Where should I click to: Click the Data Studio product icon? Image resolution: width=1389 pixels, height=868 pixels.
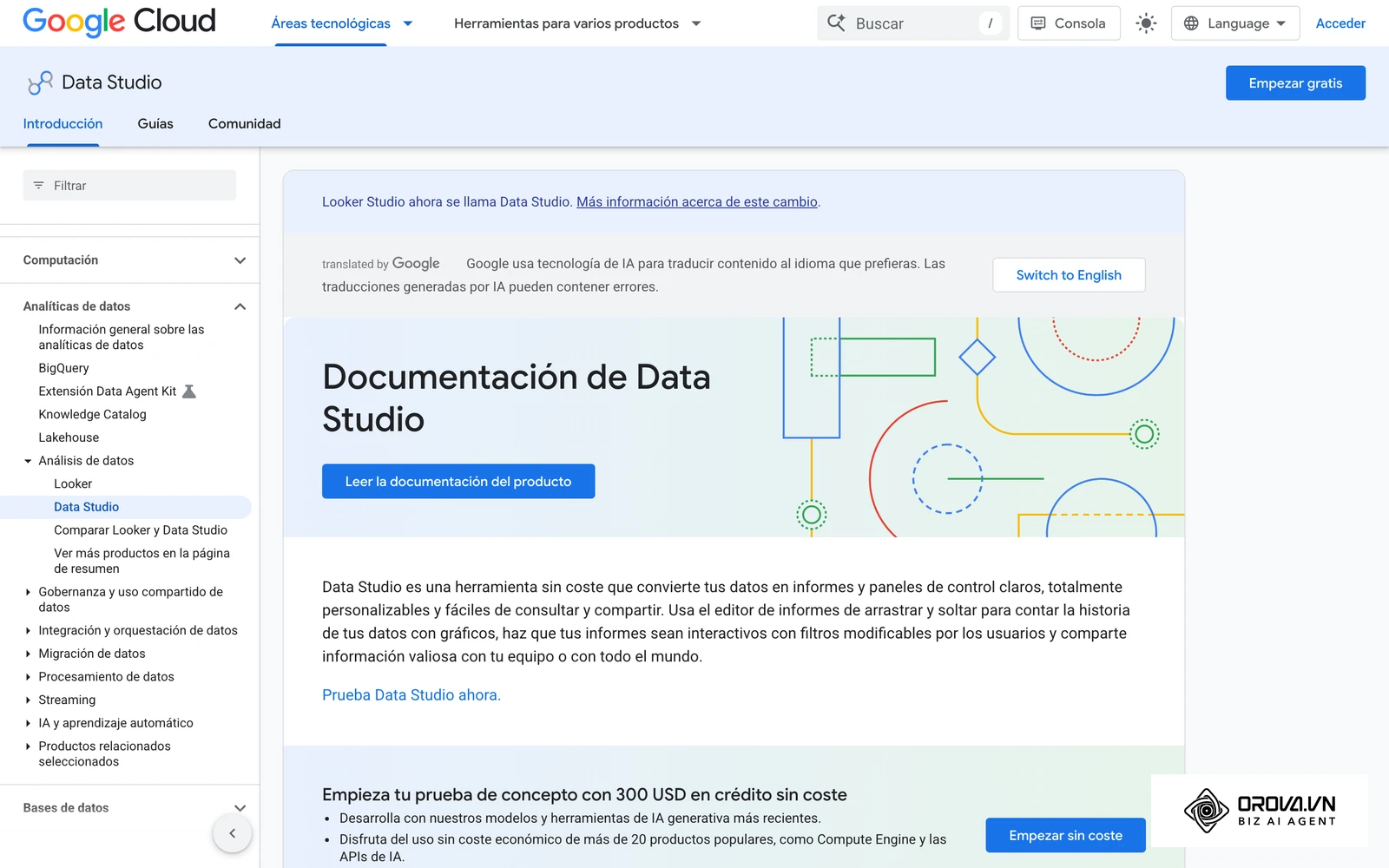pos(40,82)
